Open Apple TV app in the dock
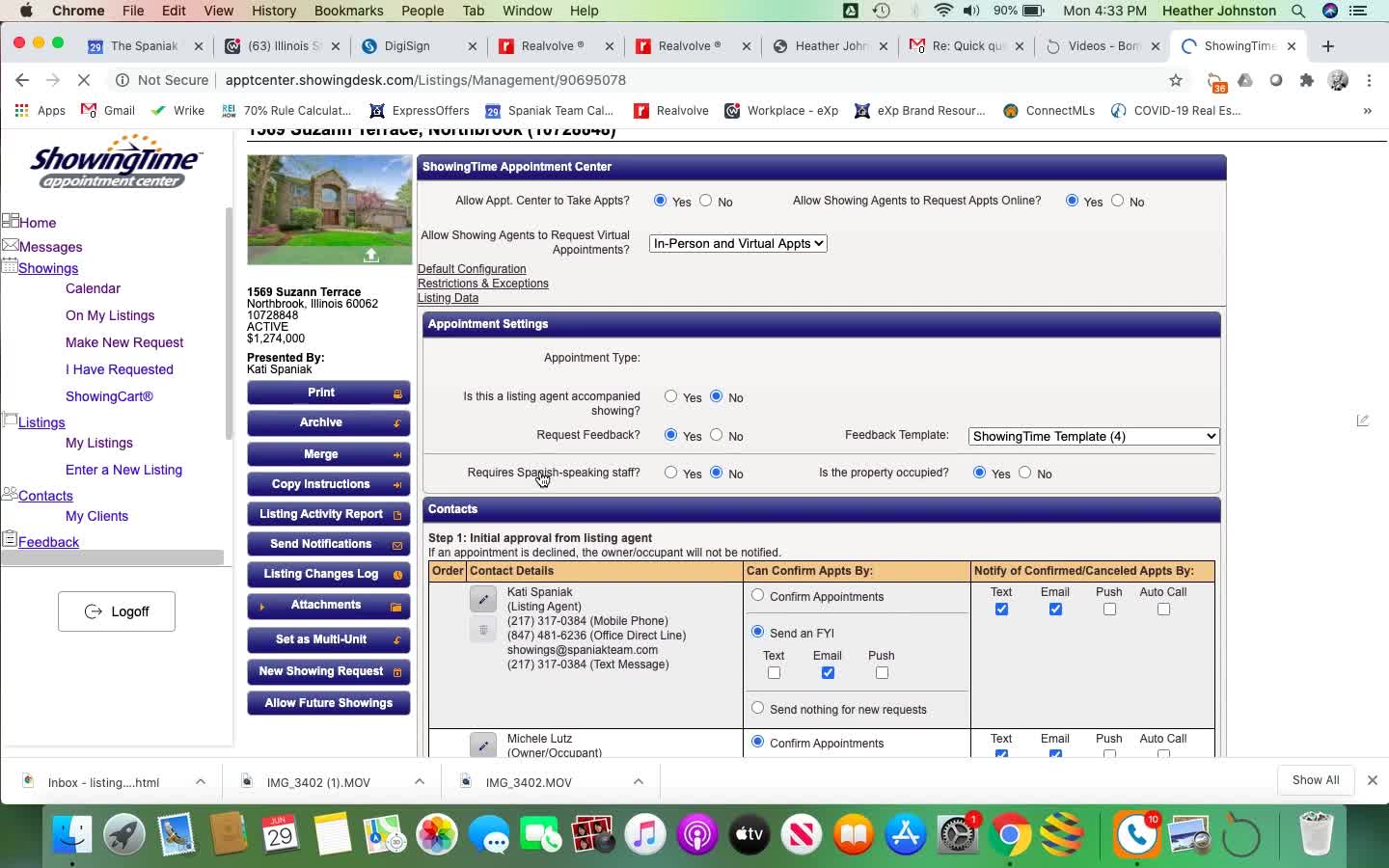This screenshot has height=868, width=1389. point(749,834)
